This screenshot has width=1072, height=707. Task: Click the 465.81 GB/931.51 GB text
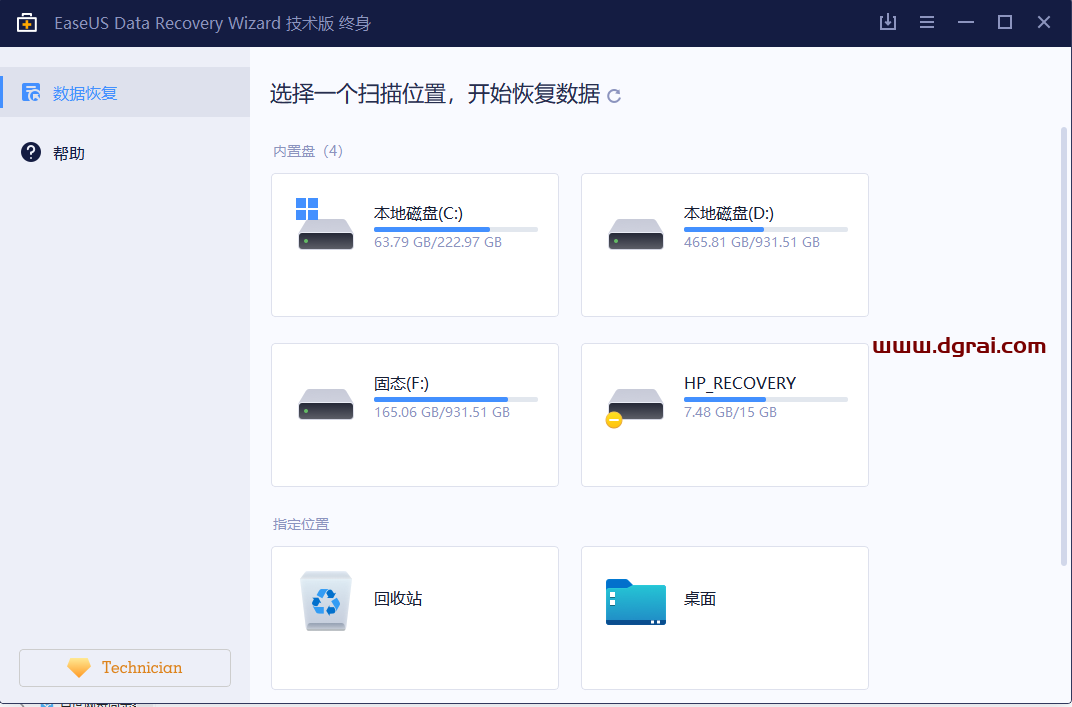point(751,242)
